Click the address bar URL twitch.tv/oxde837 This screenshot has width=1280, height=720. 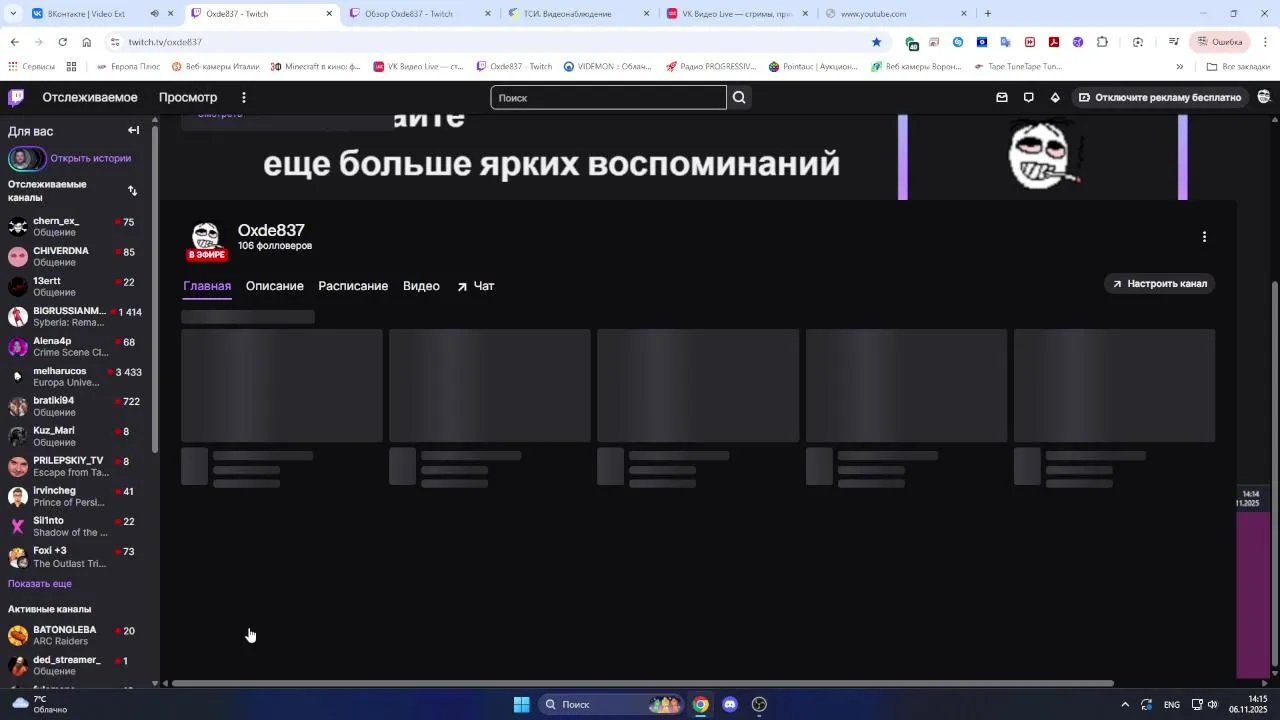tap(165, 42)
